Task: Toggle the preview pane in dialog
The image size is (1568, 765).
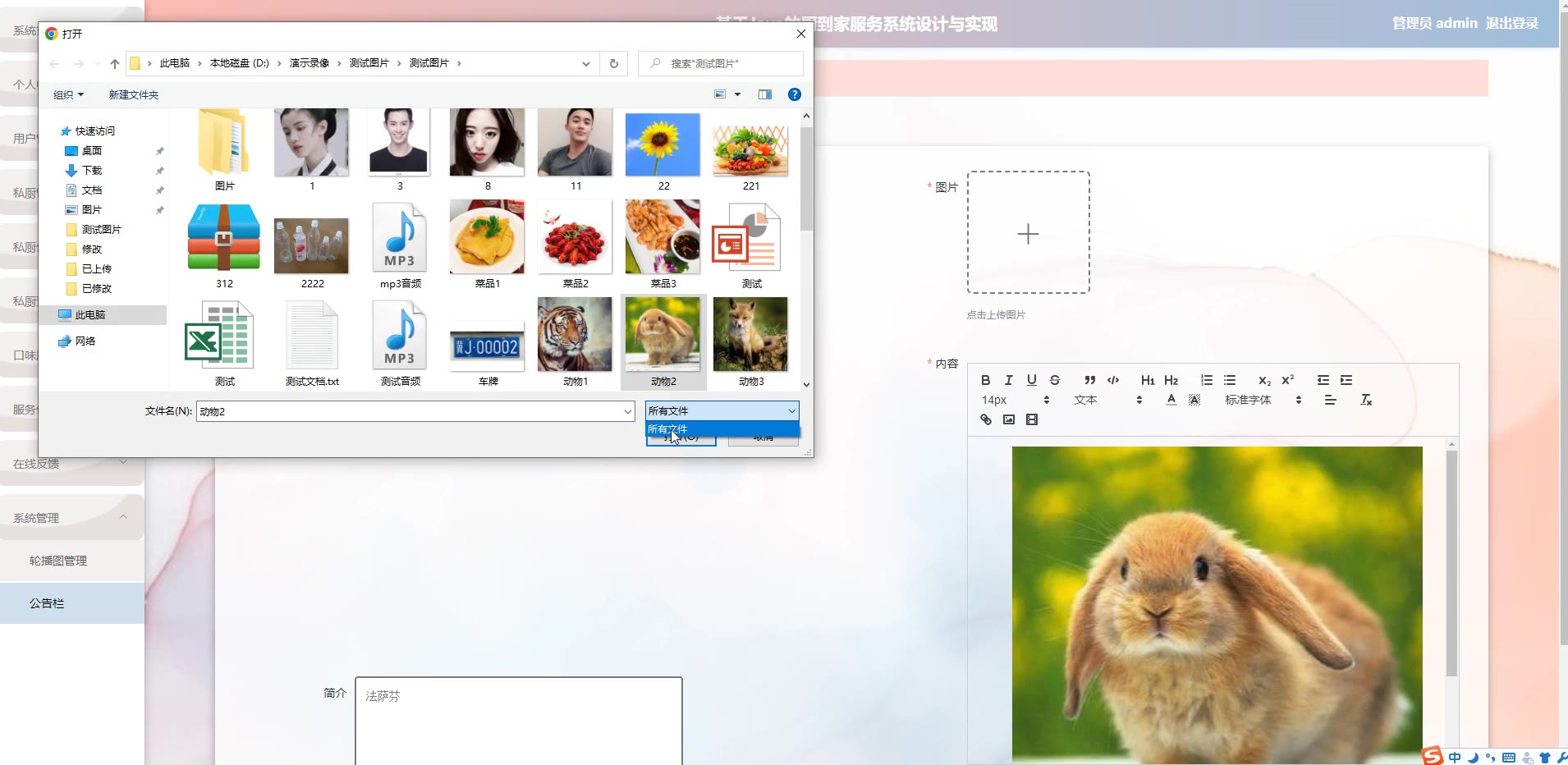Action: [764, 94]
